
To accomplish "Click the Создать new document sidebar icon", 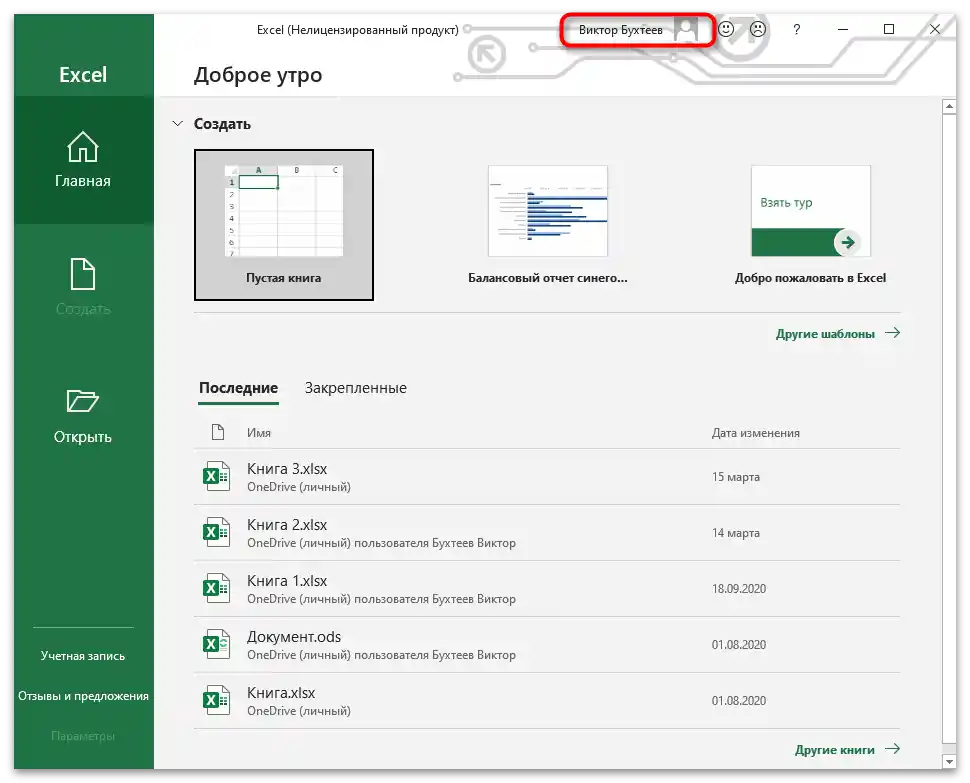I will pos(83,274).
